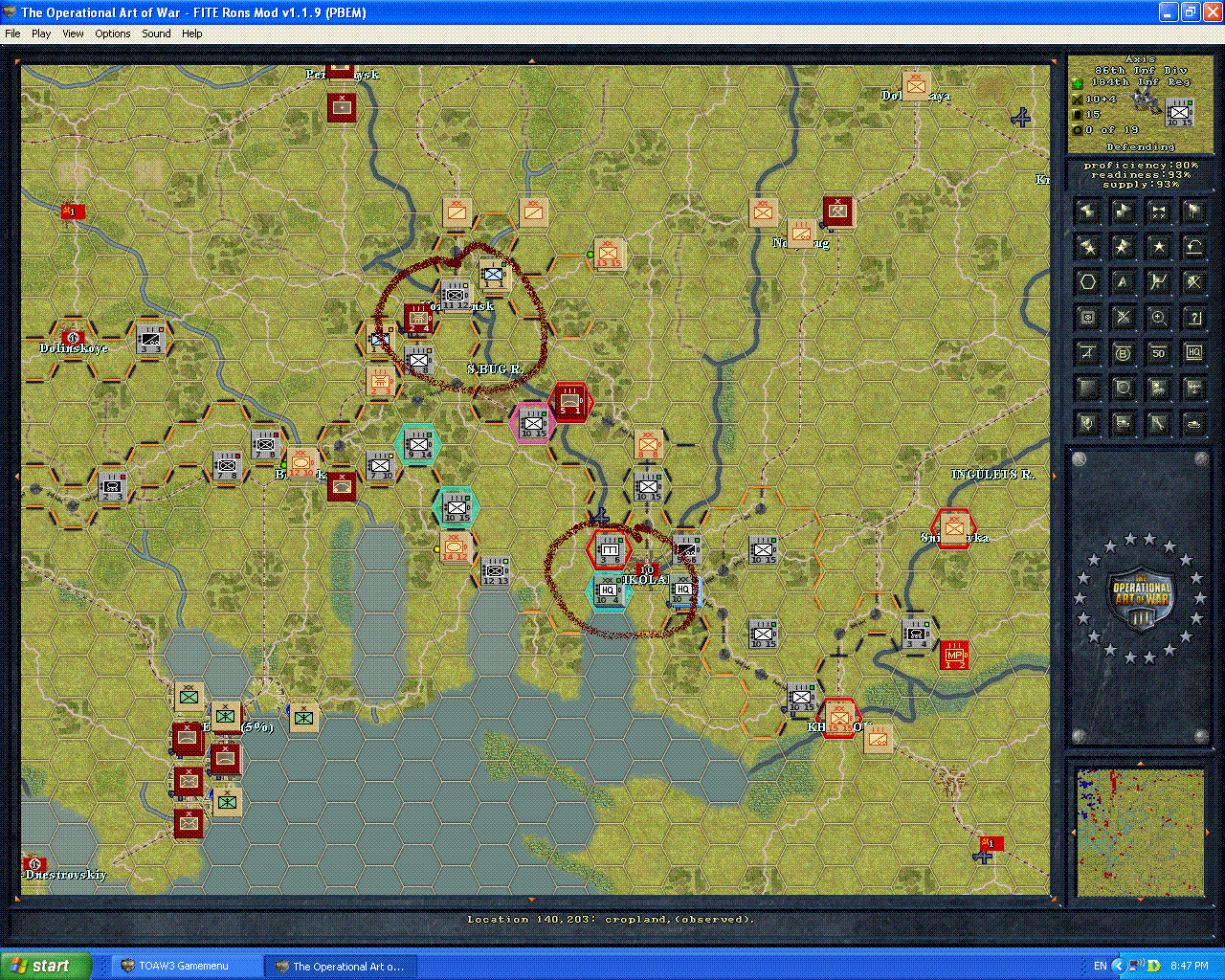Click the magnifying-glass search icon
1225x980 pixels.
coord(1123,389)
